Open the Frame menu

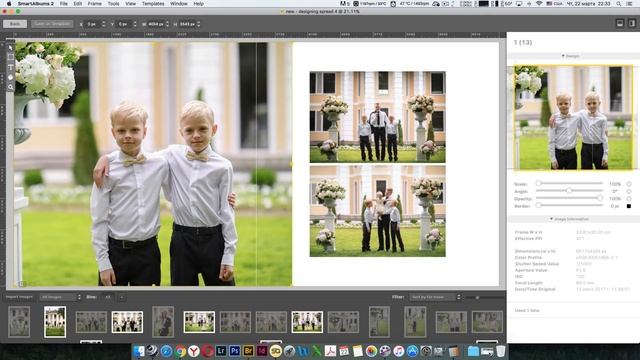pyautogui.click(x=95, y=4)
